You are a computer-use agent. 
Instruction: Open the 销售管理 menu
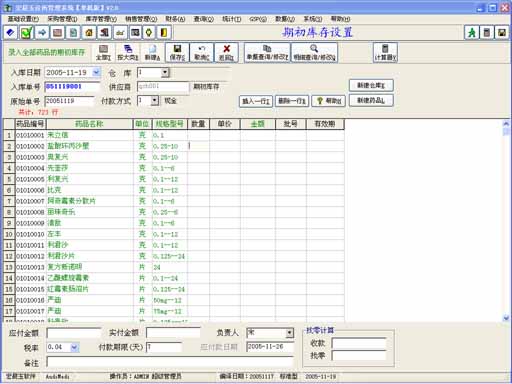141,19
